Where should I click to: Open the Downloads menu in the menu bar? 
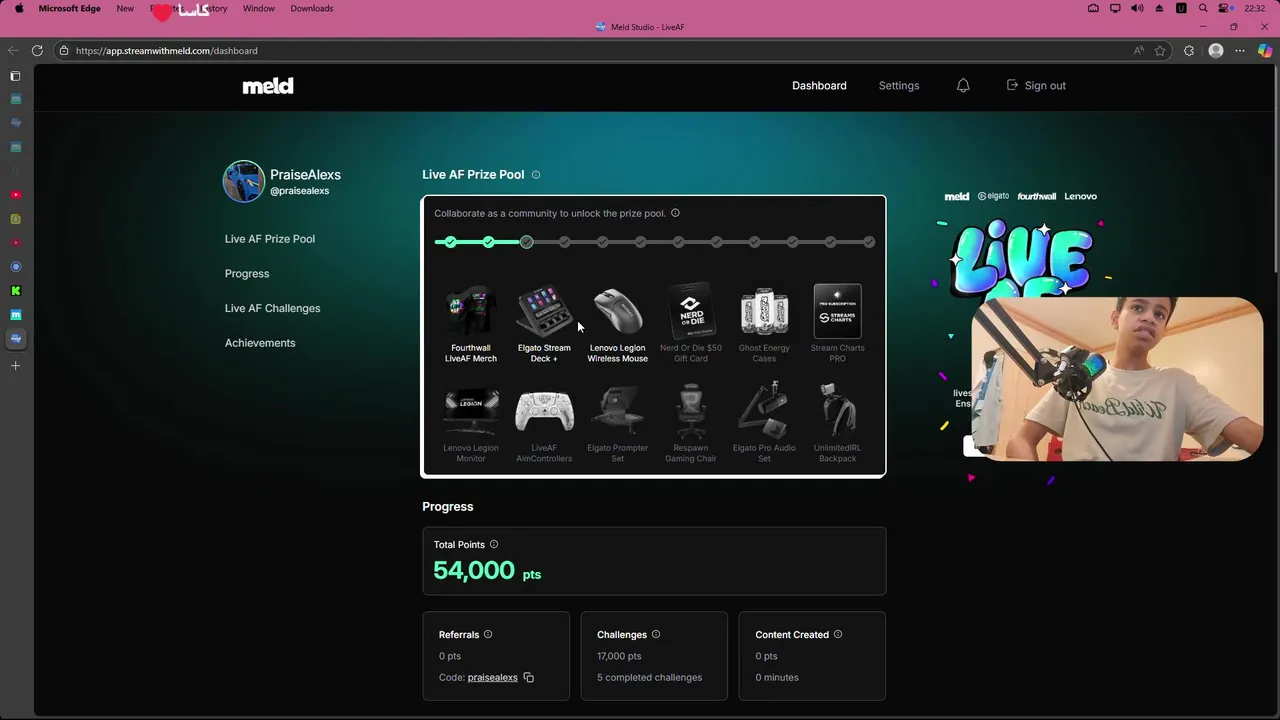tap(312, 8)
